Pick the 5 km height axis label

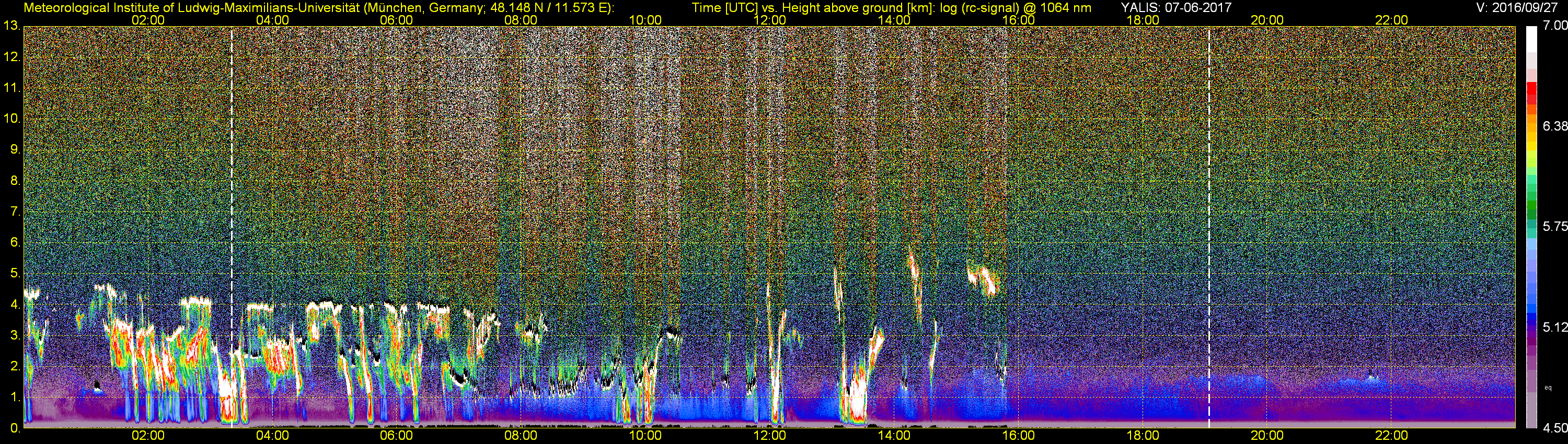[15, 274]
